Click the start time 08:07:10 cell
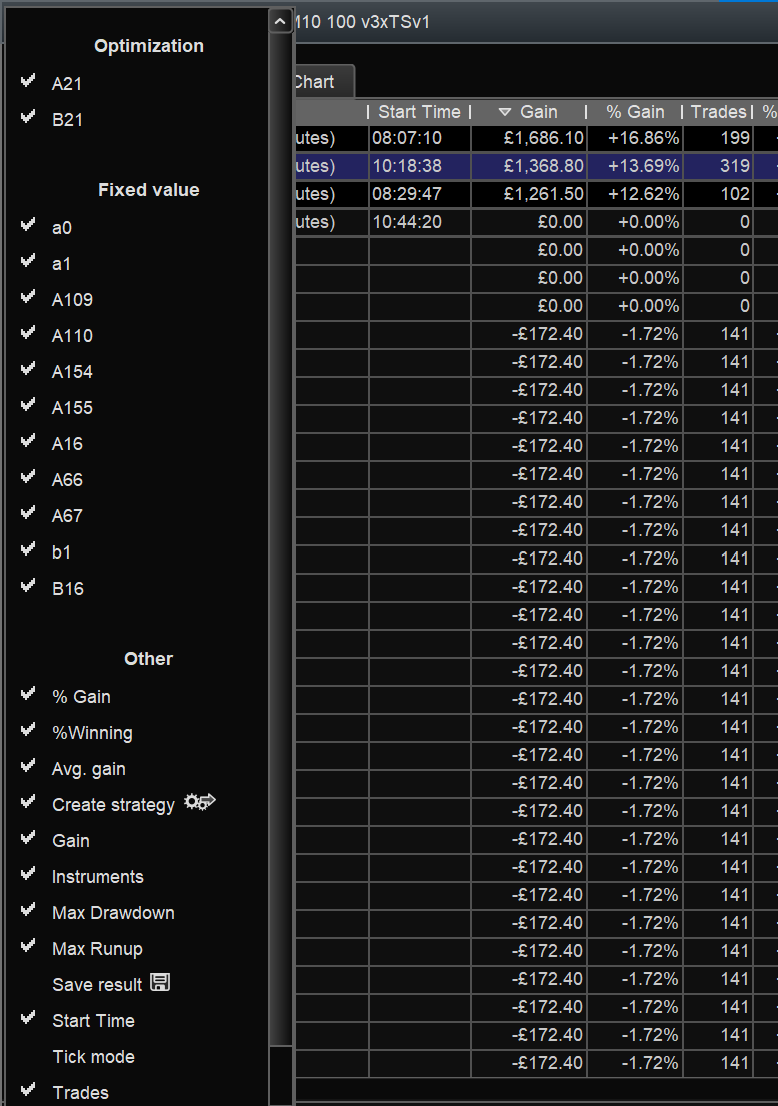This screenshot has width=778, height=1106. tap(420, 138)
